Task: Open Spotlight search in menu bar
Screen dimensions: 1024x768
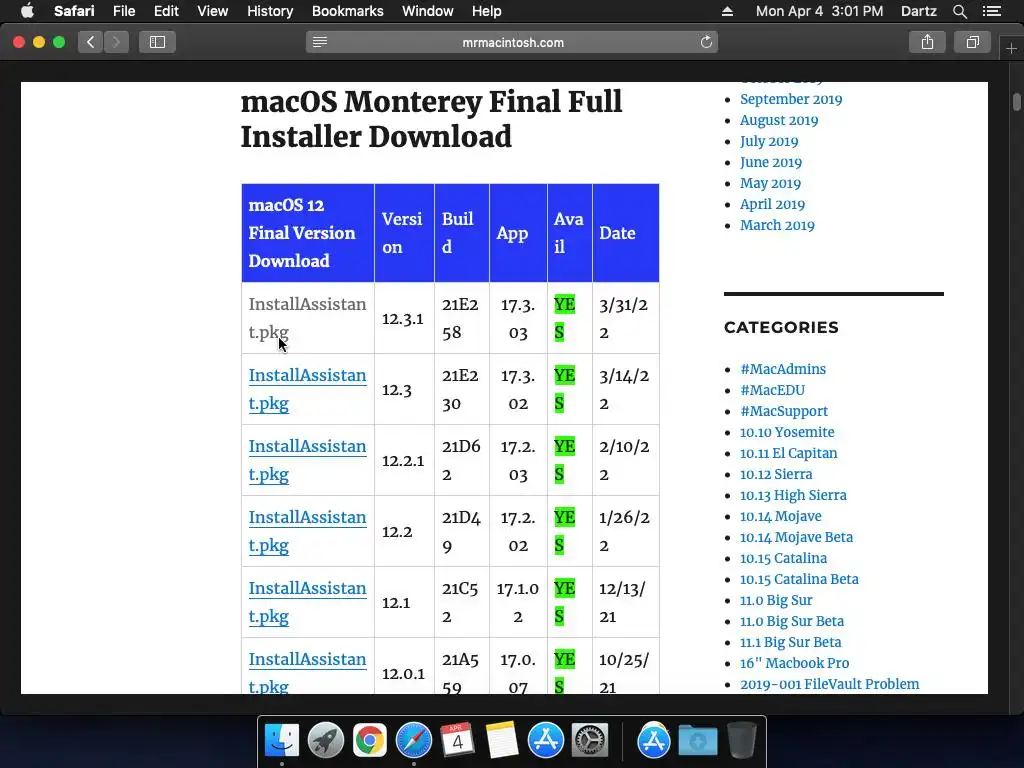Action: [960, 11]
